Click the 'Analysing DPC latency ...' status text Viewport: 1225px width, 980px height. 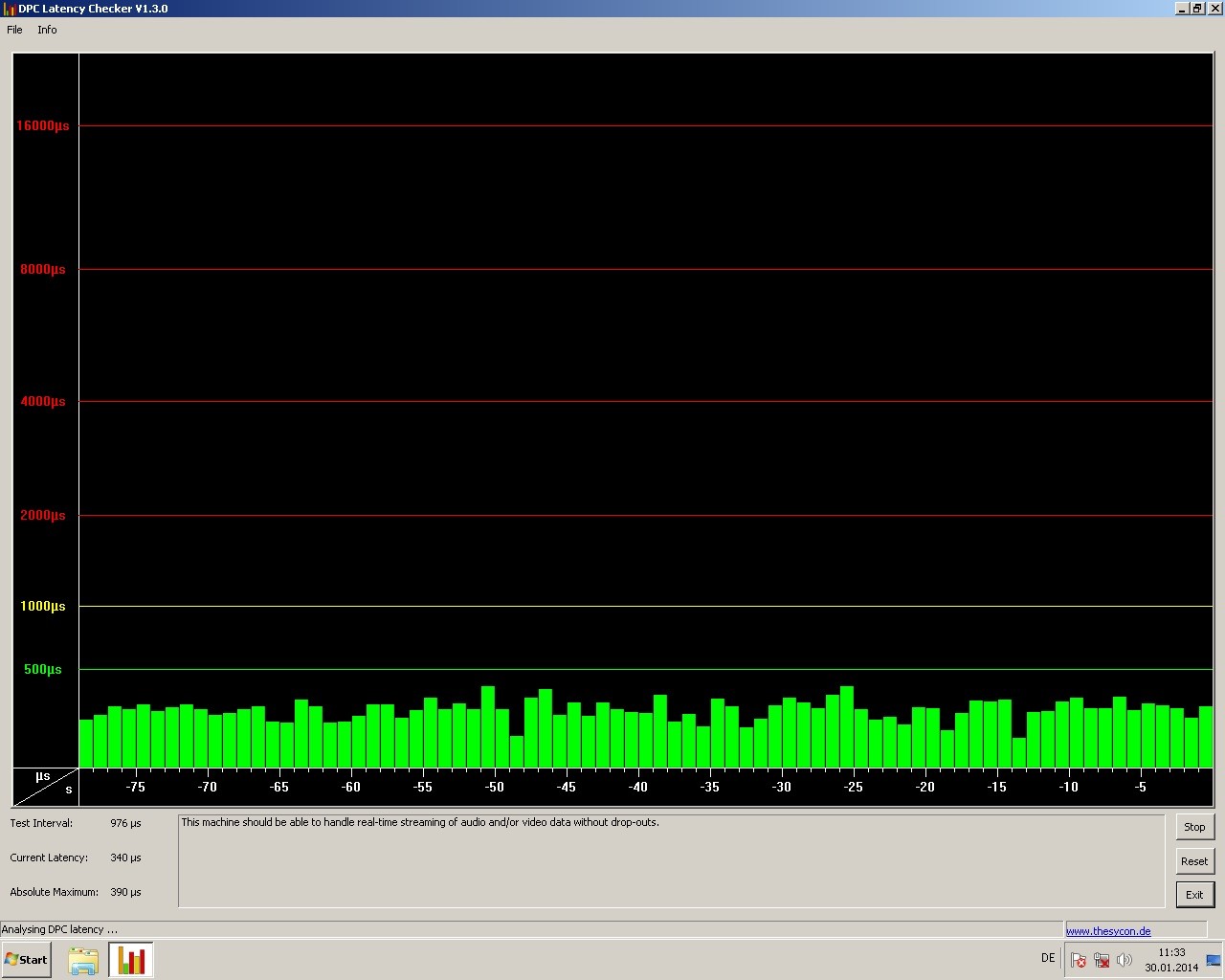(59, 929)
